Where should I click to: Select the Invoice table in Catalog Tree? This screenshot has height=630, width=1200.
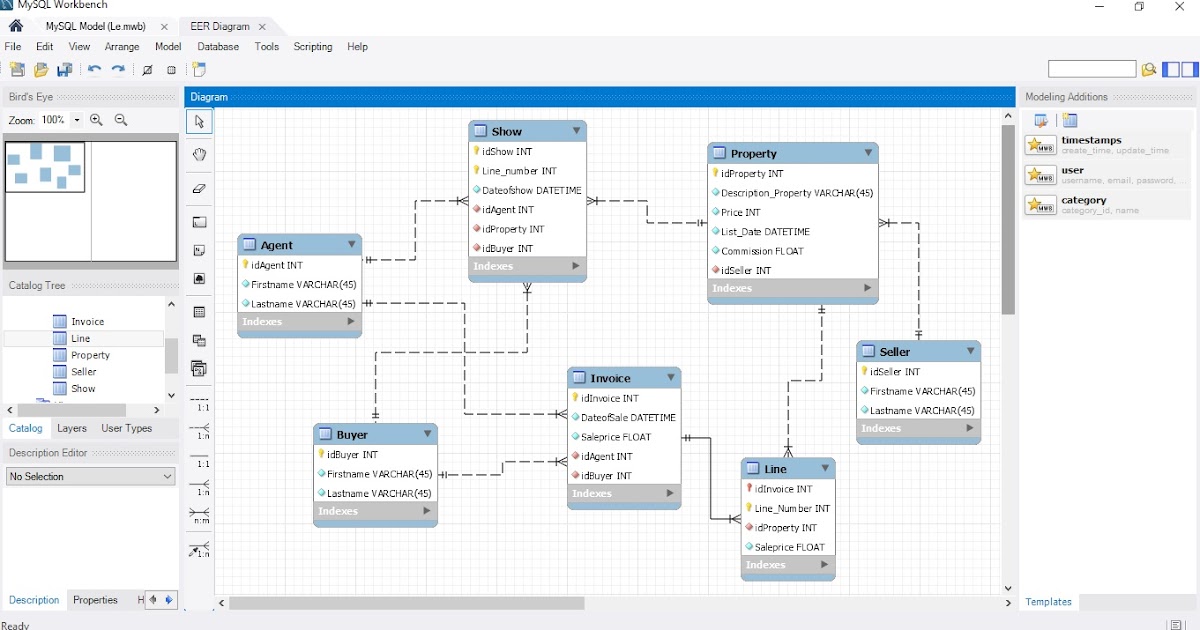click(88, 322)
